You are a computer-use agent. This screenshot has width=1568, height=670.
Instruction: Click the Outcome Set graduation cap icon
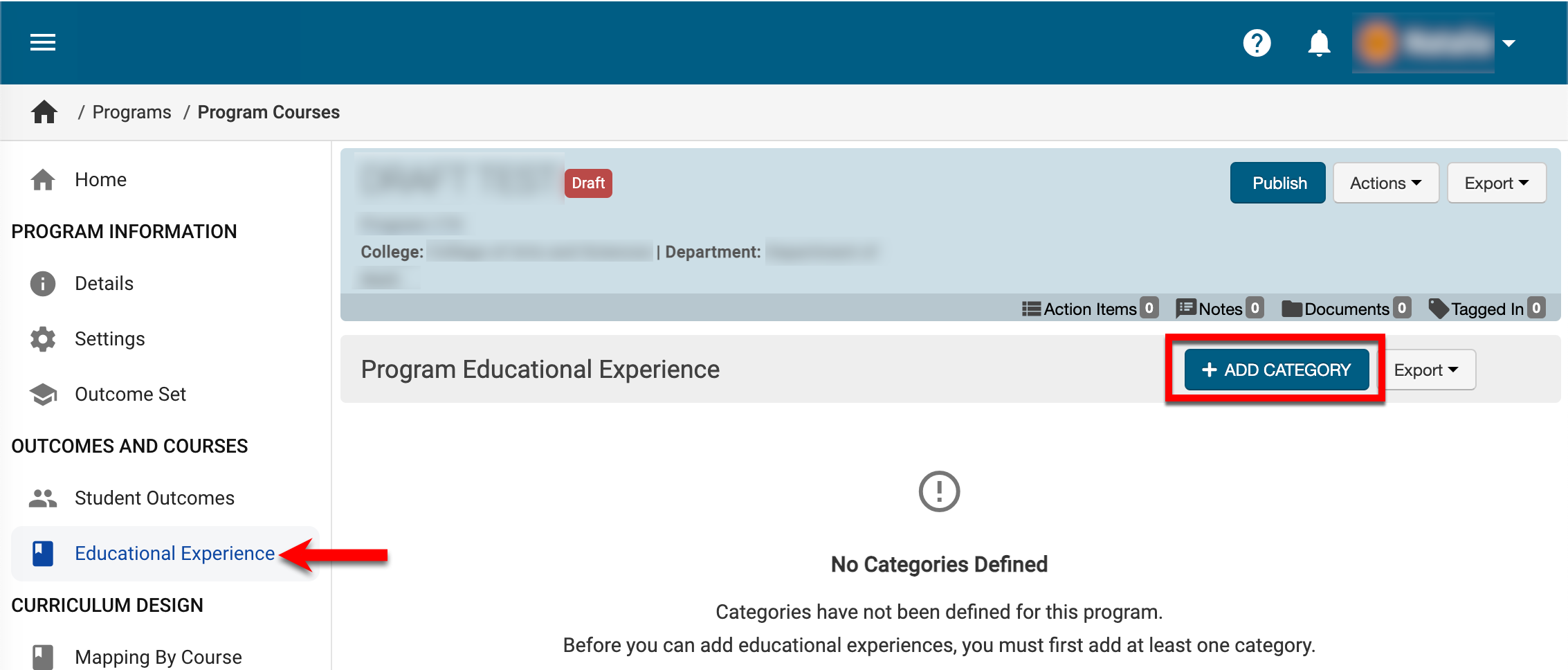(43, 395)
